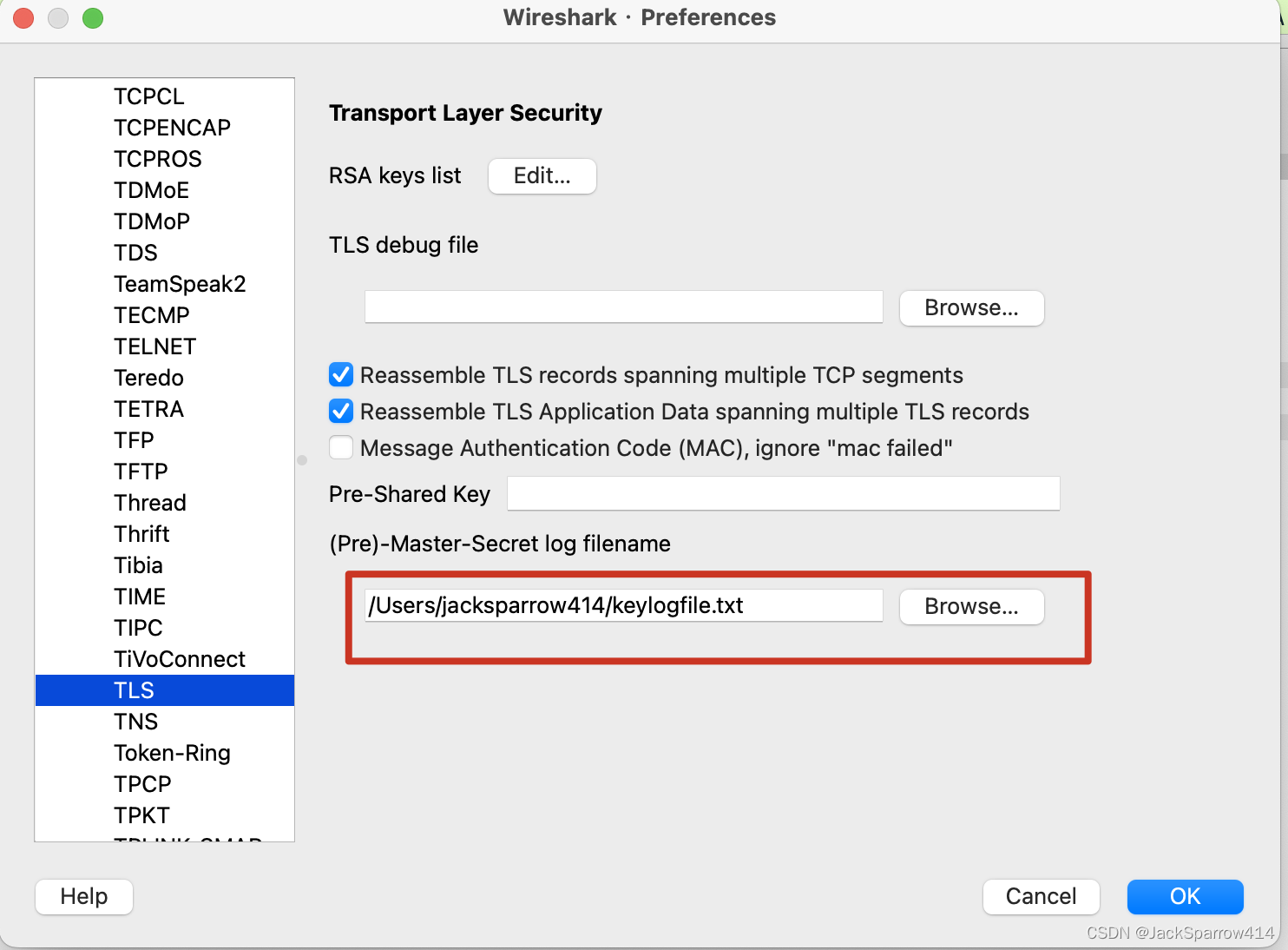The image size is (1288, 950).
Task: Select TIME protocol entry
Action: tap(165, 597)
